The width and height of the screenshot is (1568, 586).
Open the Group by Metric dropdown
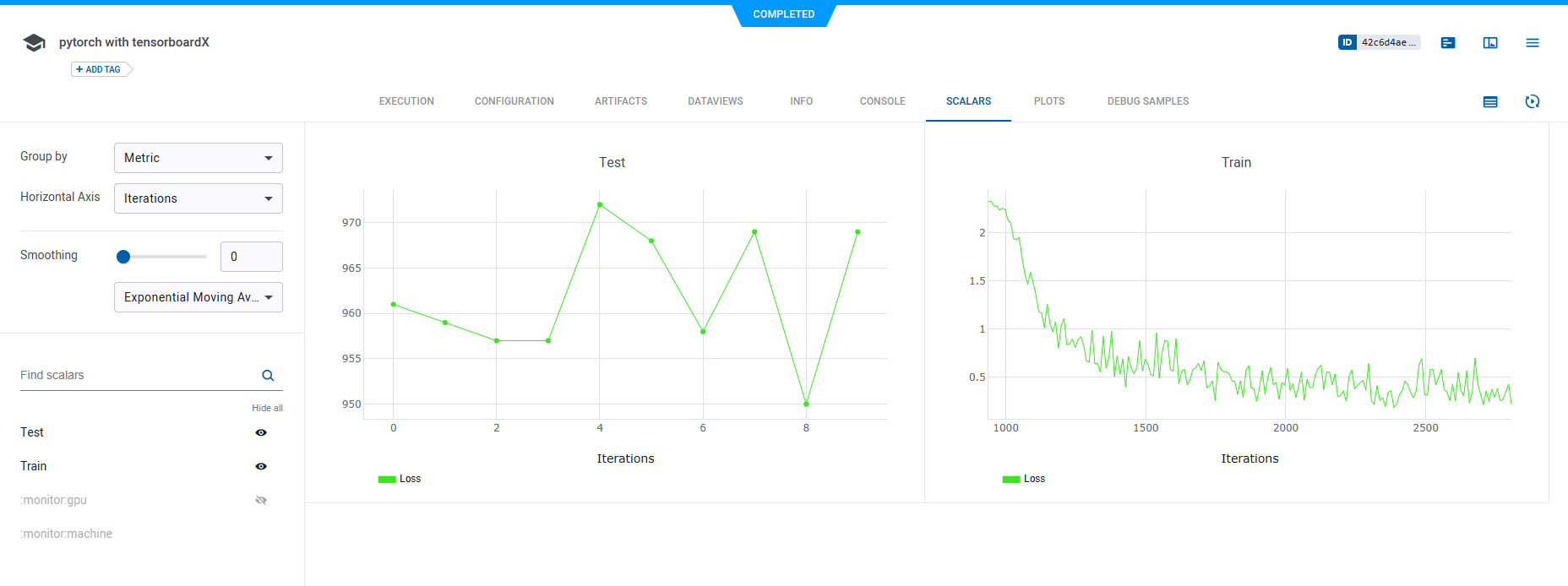(x=199, y=158)
